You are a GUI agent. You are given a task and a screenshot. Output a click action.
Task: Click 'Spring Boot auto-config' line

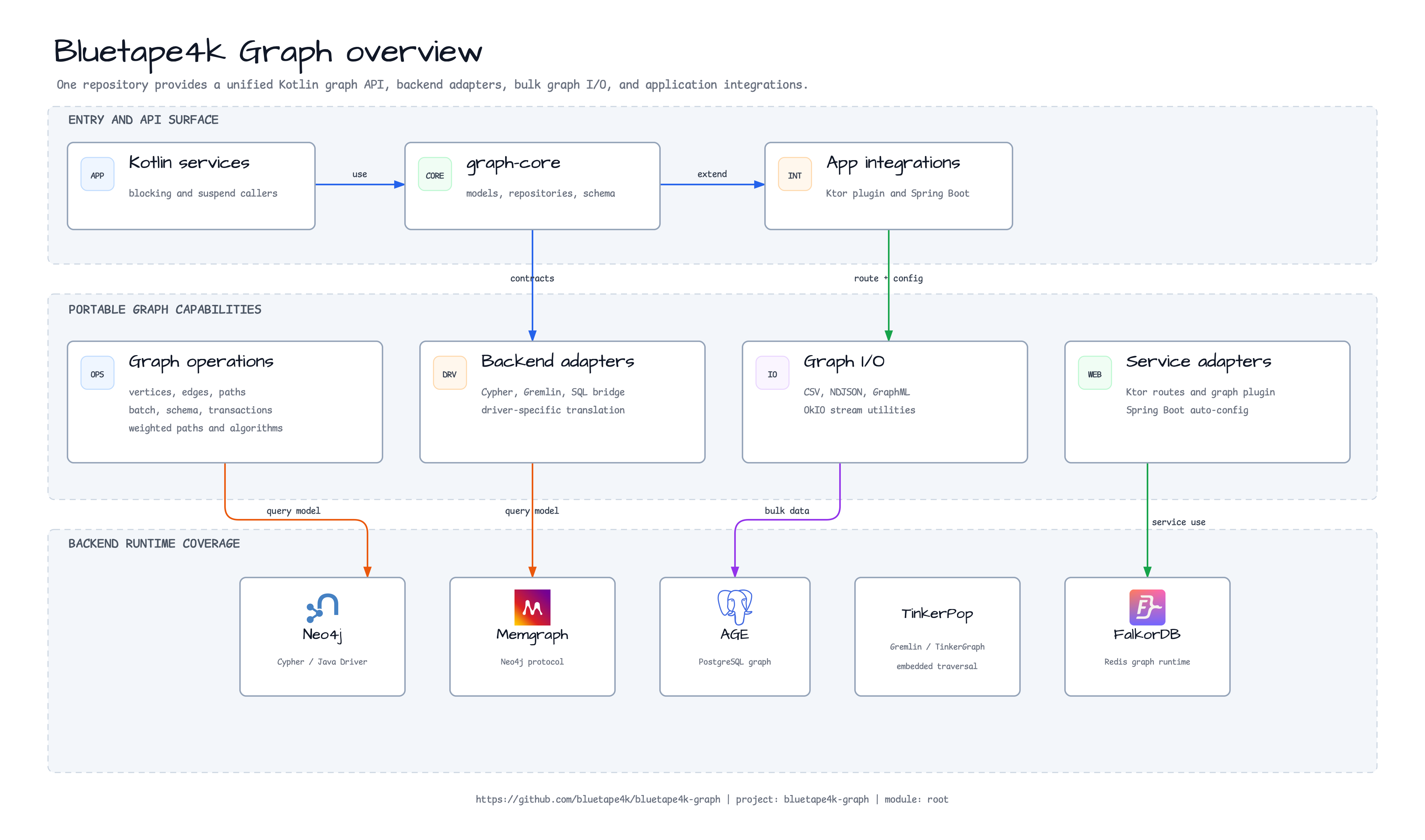pos(1187,410)
